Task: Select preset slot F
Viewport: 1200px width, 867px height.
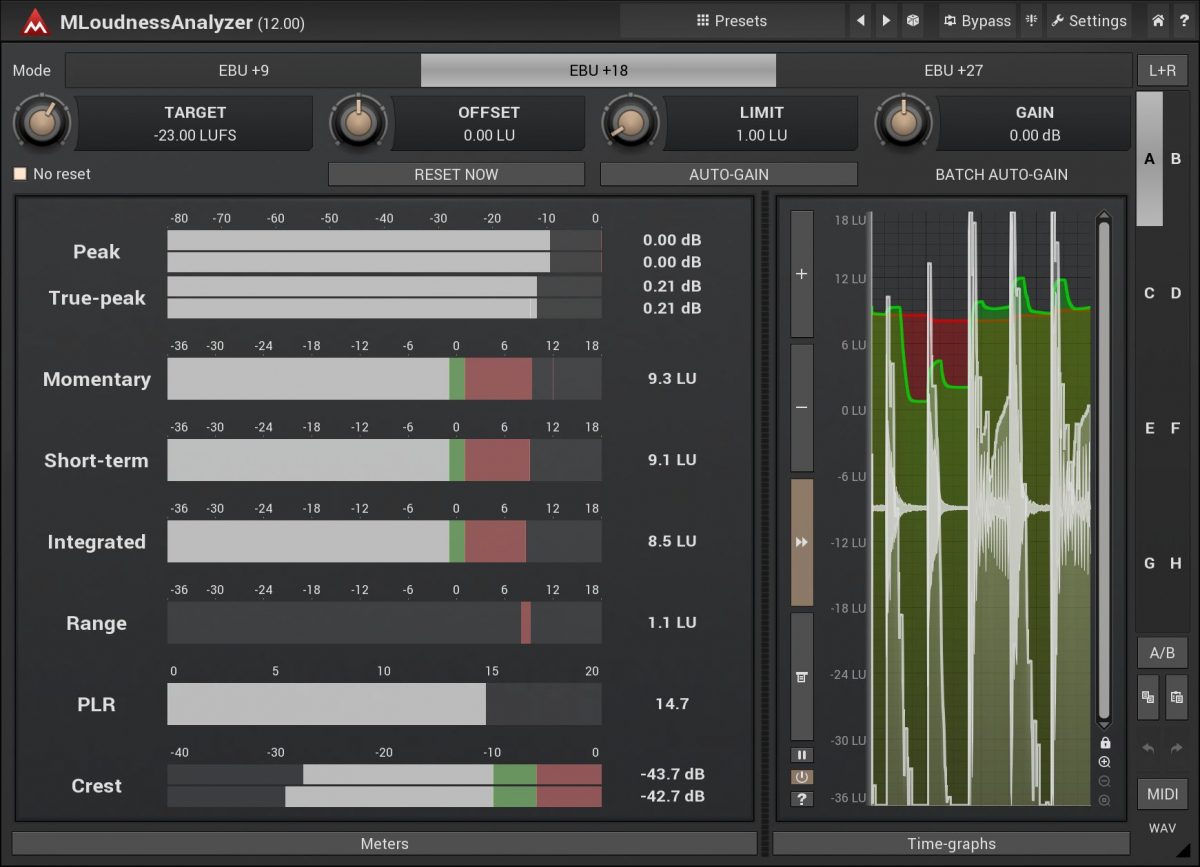Action: [x=1176, y=428]
